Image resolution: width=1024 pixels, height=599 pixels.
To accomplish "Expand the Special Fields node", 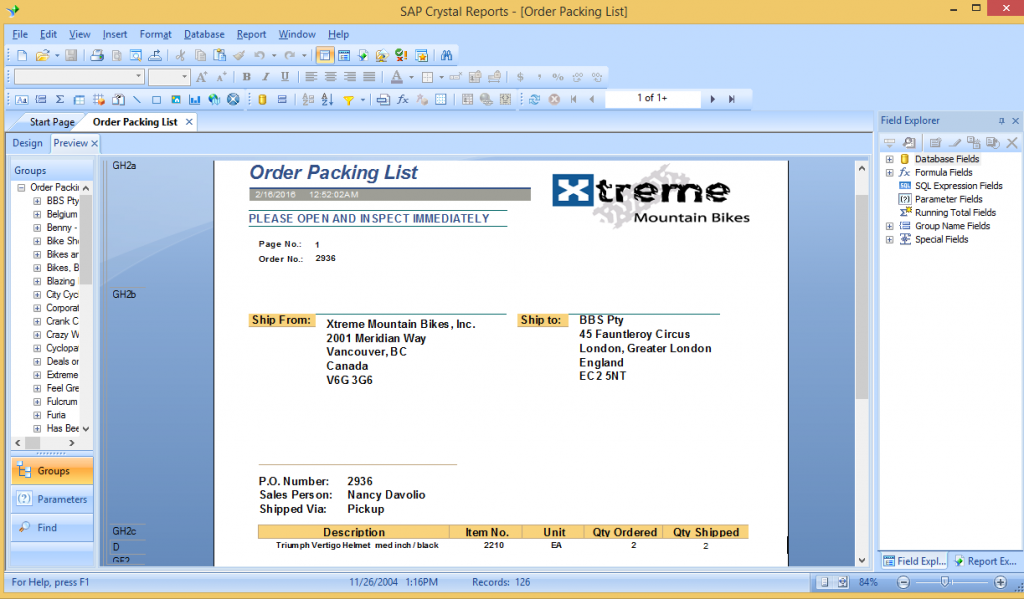I will click(889, 240).
